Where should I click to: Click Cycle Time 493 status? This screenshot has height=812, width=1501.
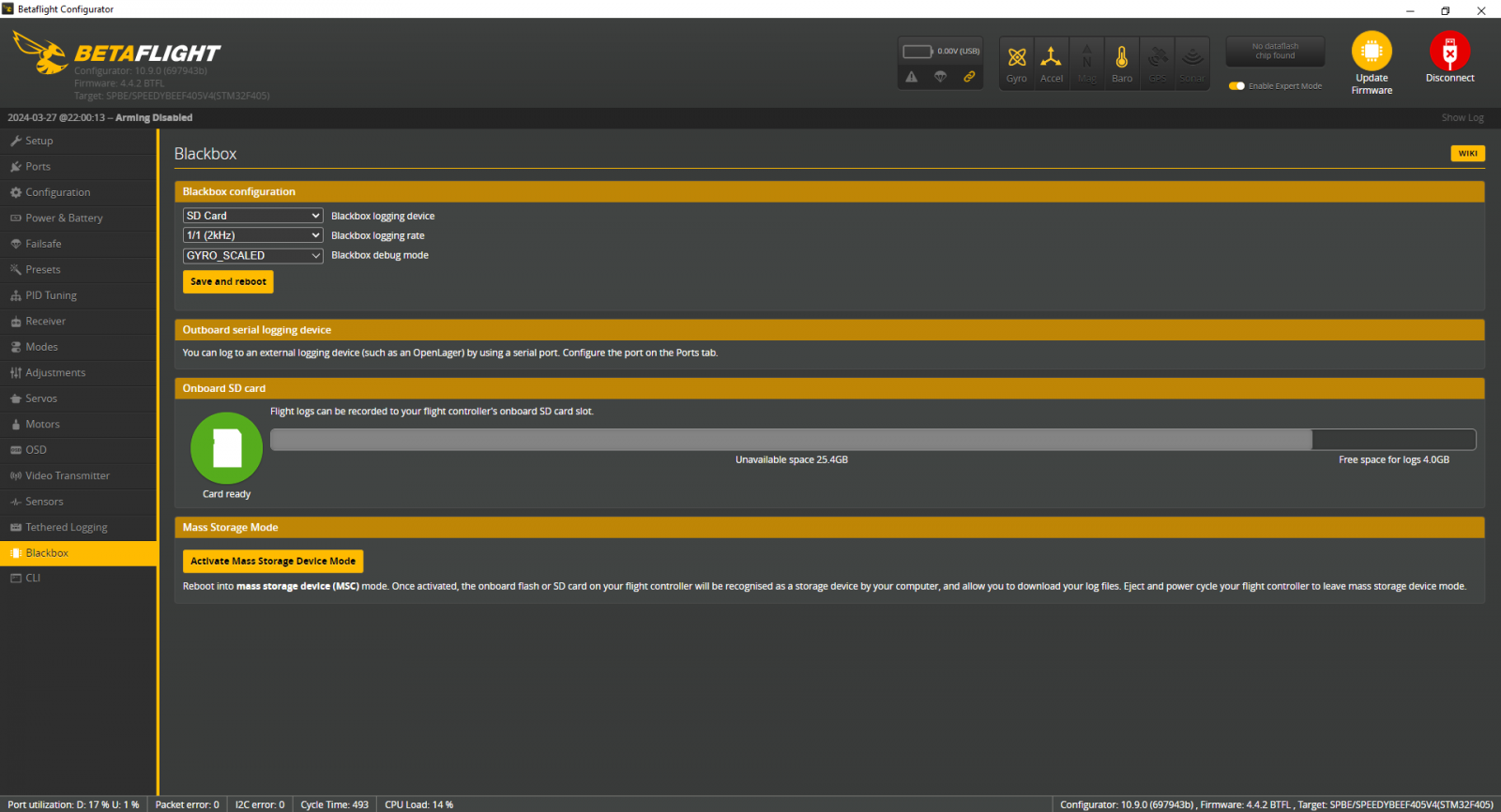tap(334, 804)
